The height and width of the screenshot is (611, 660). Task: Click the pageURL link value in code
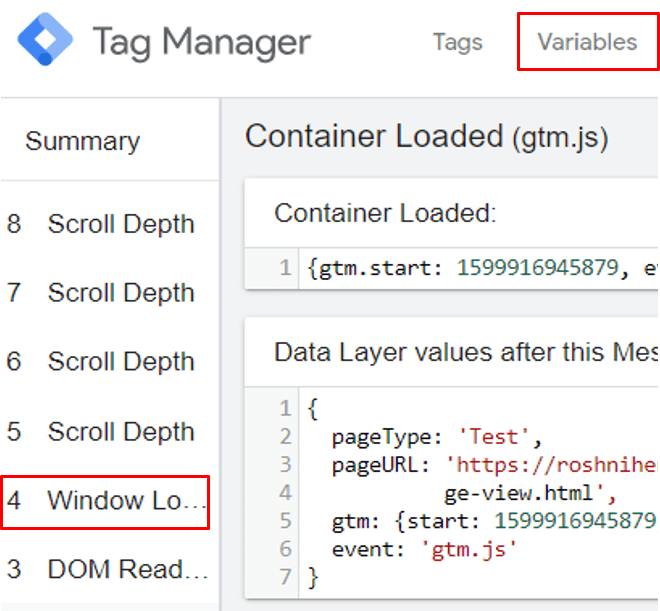pyautogui.click(x=551, y=465)
